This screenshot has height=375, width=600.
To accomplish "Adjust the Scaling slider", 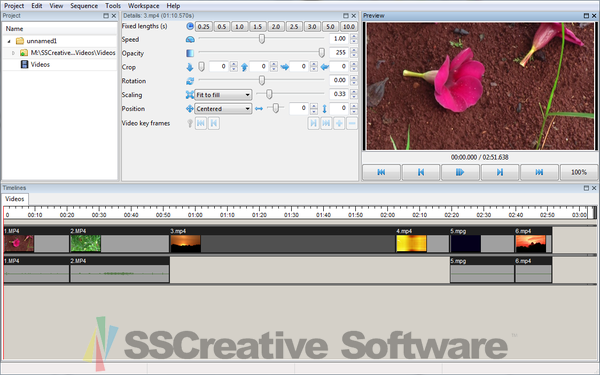I will click(x=290, y=94).
